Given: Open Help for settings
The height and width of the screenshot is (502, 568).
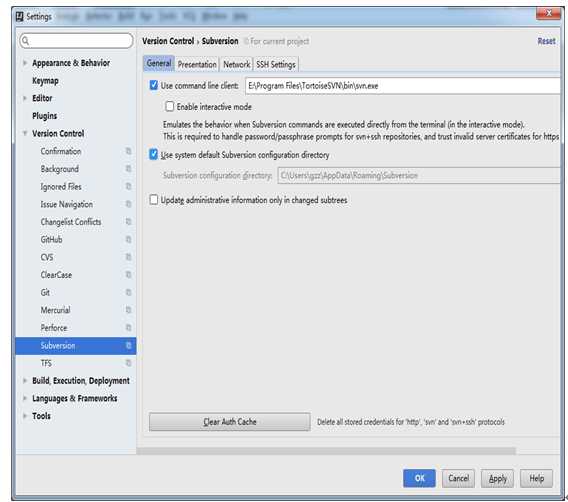Looking at the screenshot, I should 536,478.
